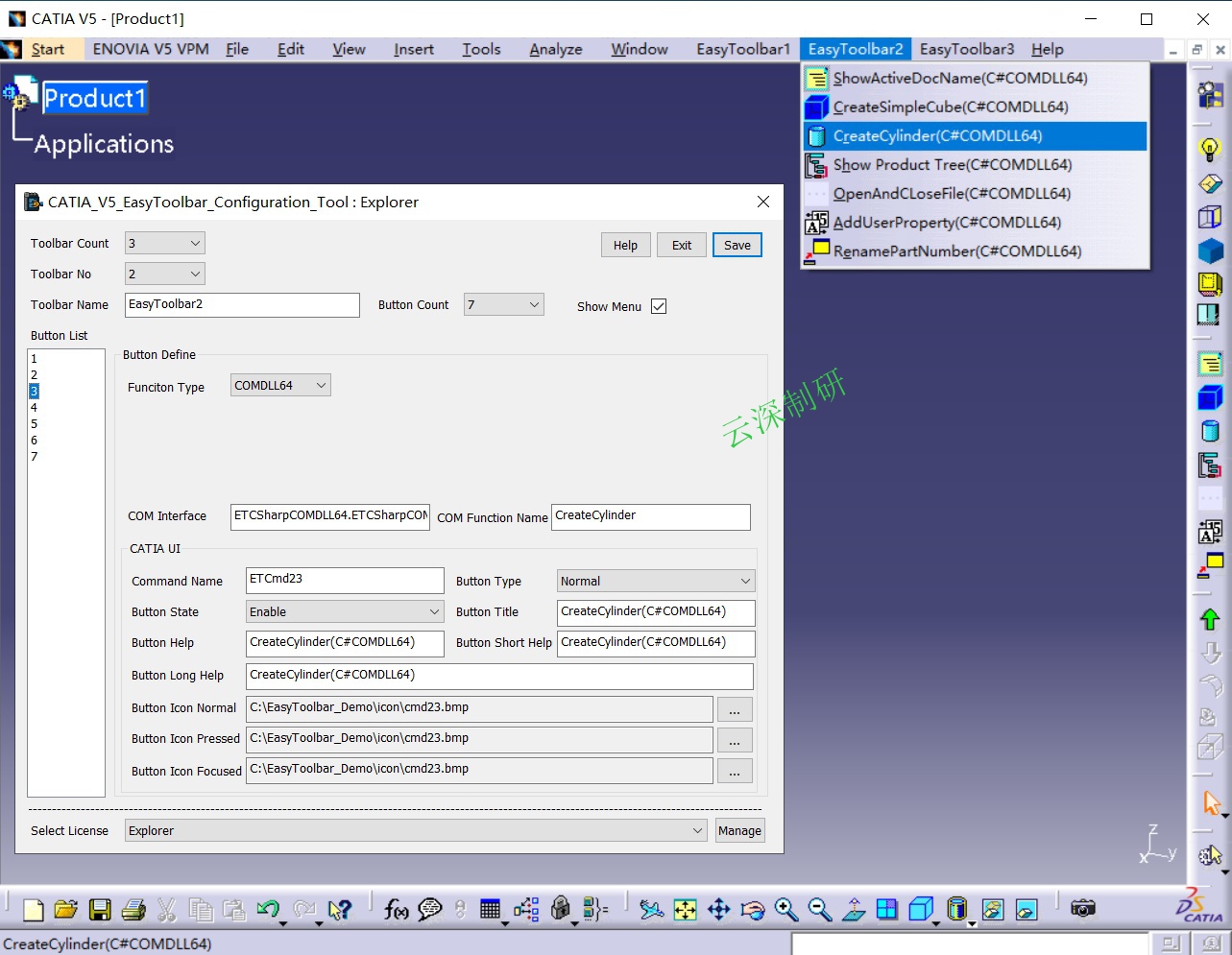Open the EasyToolbar3 menu
This screenshot has height=955, width=1232.
(967, 49)
